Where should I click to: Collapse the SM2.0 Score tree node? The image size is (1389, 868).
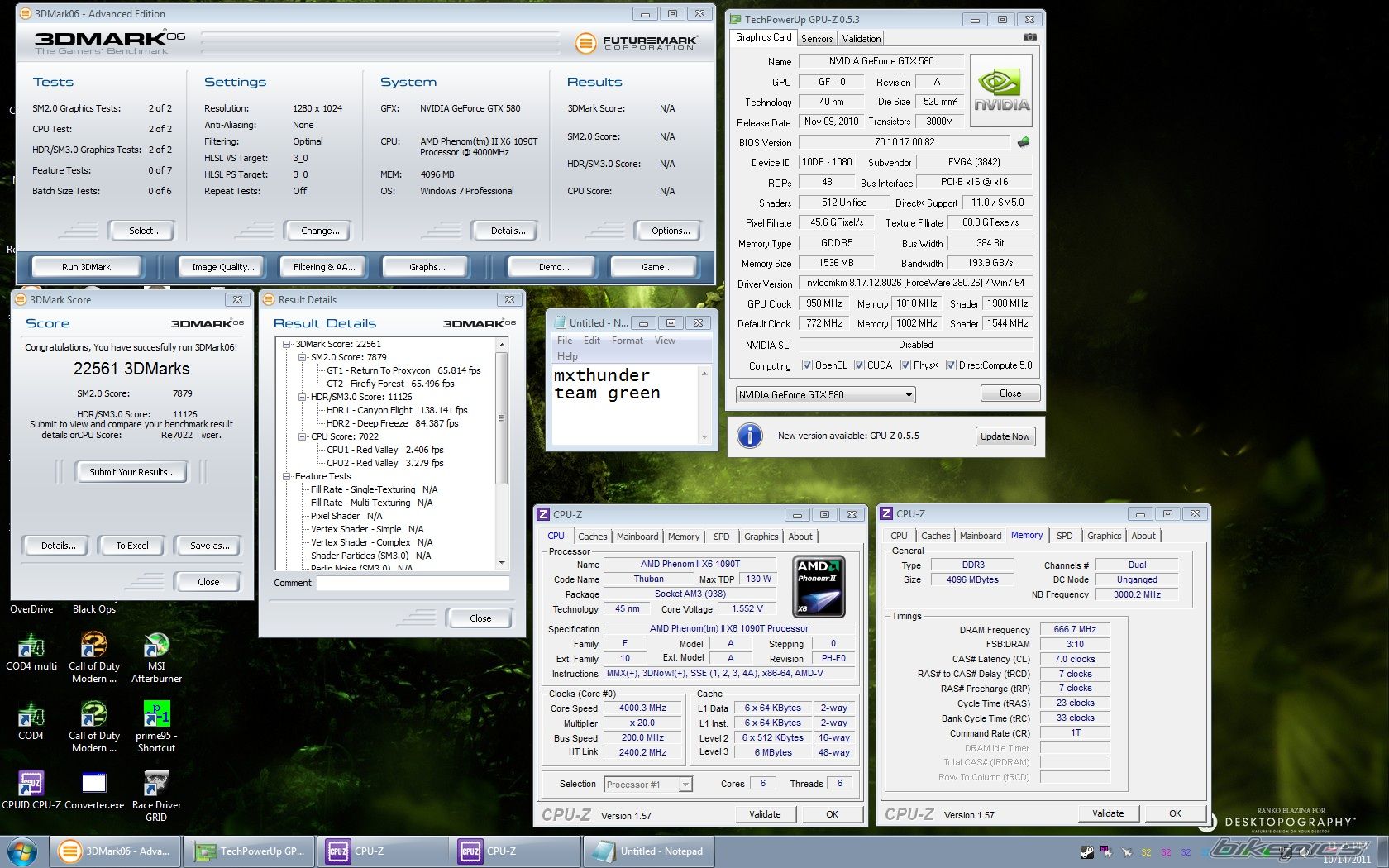coord(303,357)
